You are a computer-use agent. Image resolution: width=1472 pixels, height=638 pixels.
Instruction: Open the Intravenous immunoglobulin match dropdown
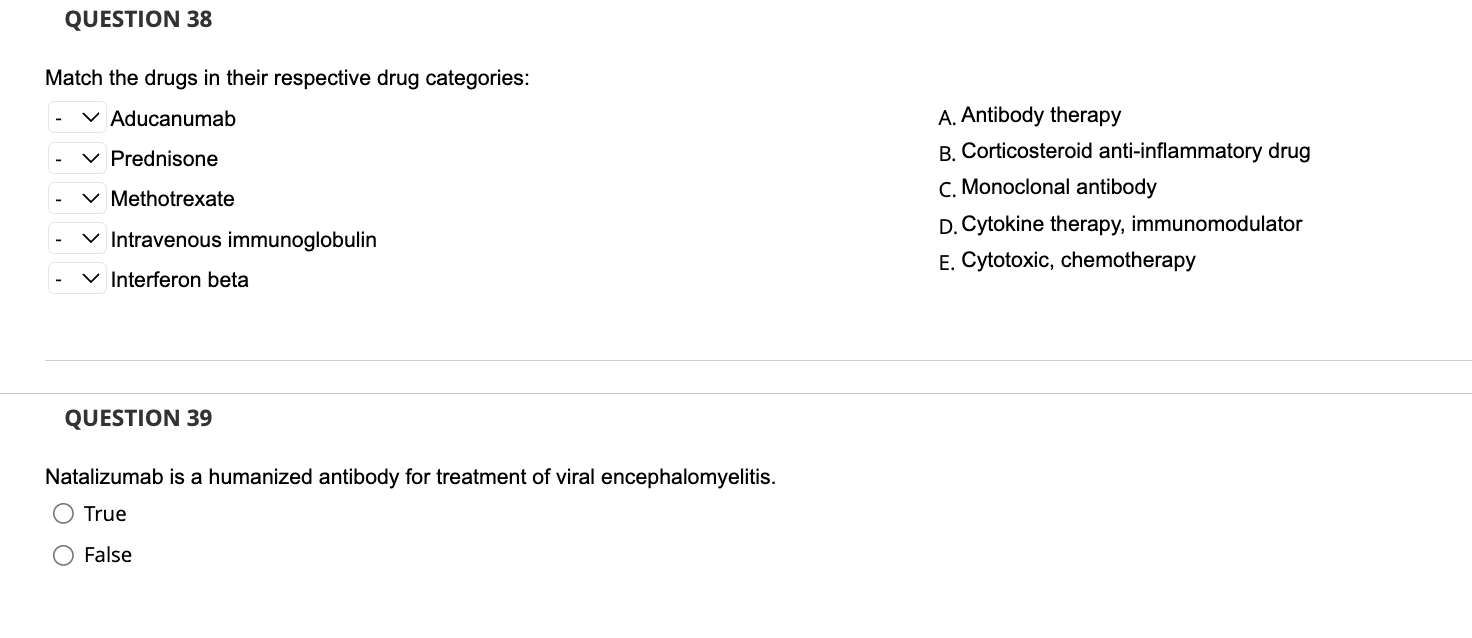tap(76, 240)
